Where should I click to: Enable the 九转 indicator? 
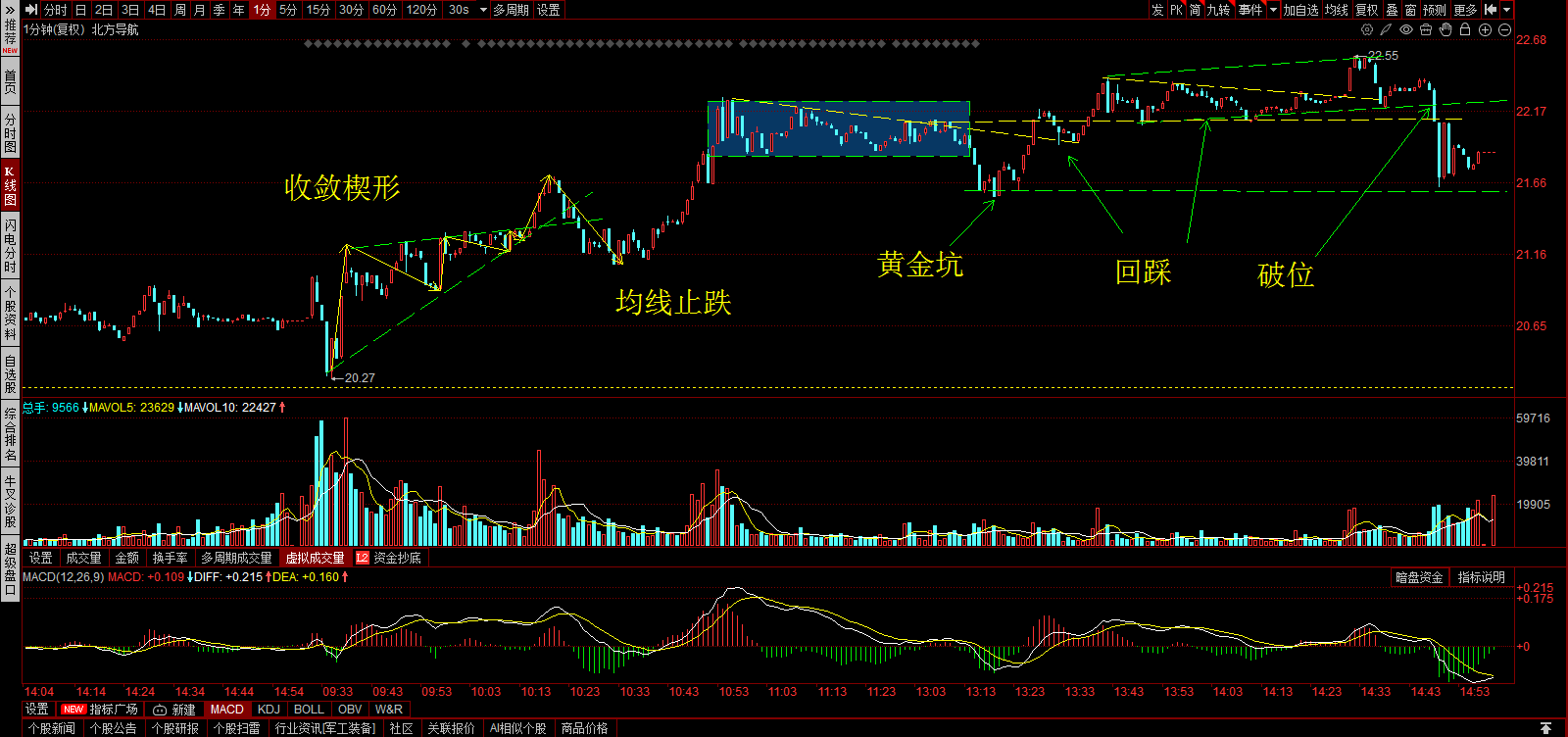[x=1218, y=10]
